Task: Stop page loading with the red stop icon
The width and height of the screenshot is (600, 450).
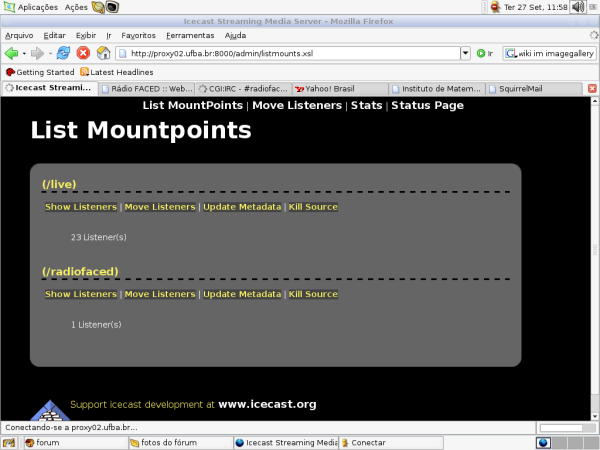Action: (x=83, y=53)
